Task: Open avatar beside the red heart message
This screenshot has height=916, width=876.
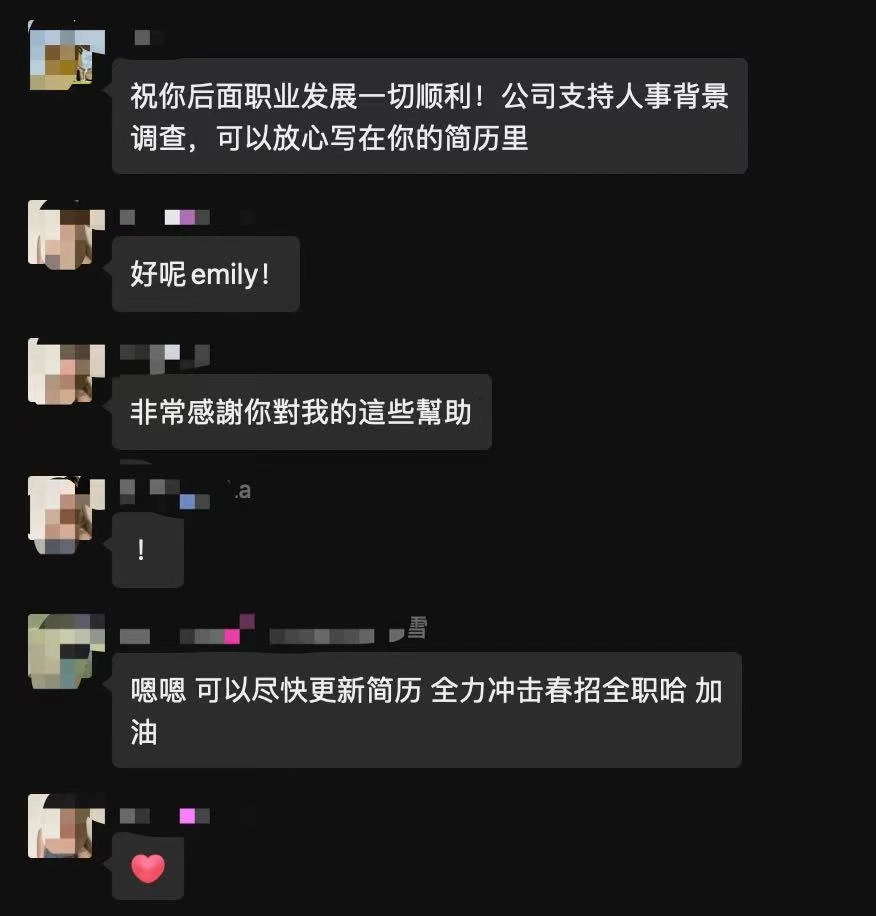Action: click(67, 825)
